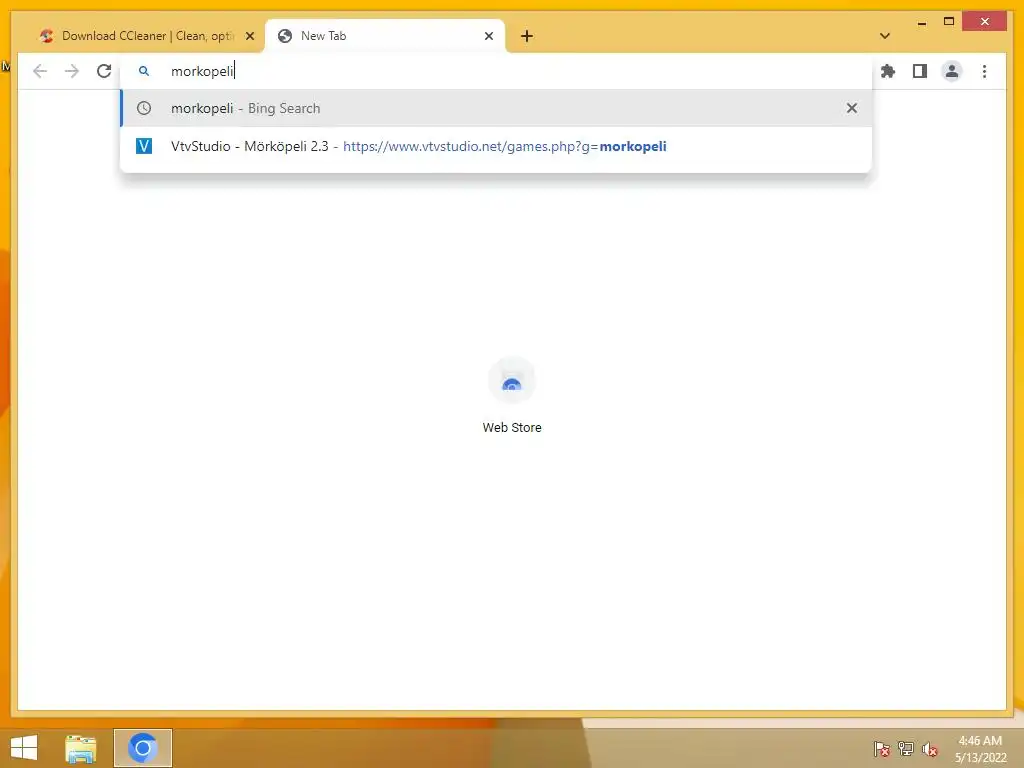Open a new tab with plus button
1024x768 pixels.
(527, 36)
